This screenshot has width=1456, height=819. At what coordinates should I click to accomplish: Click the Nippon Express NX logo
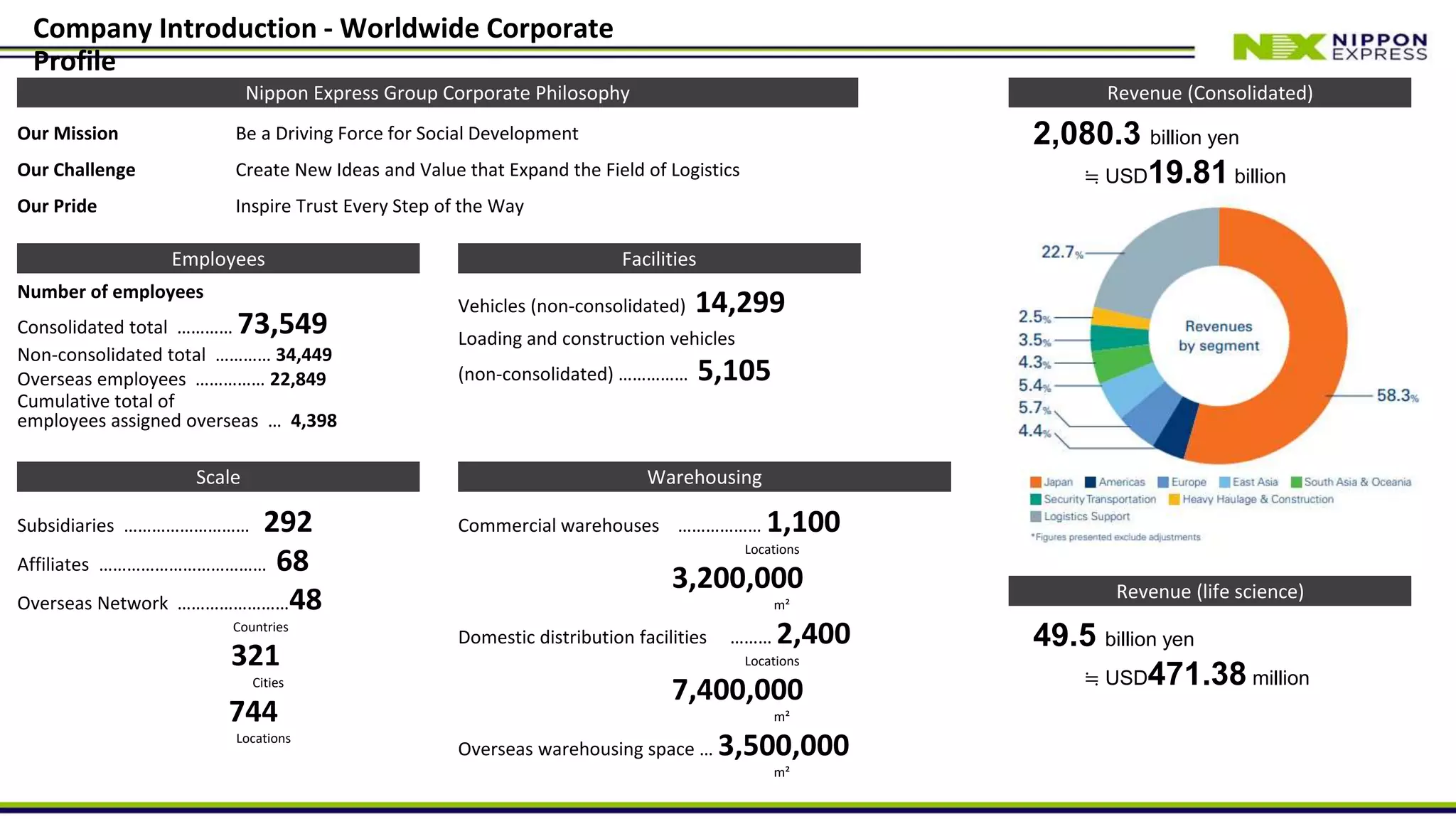coord(1329,47)
